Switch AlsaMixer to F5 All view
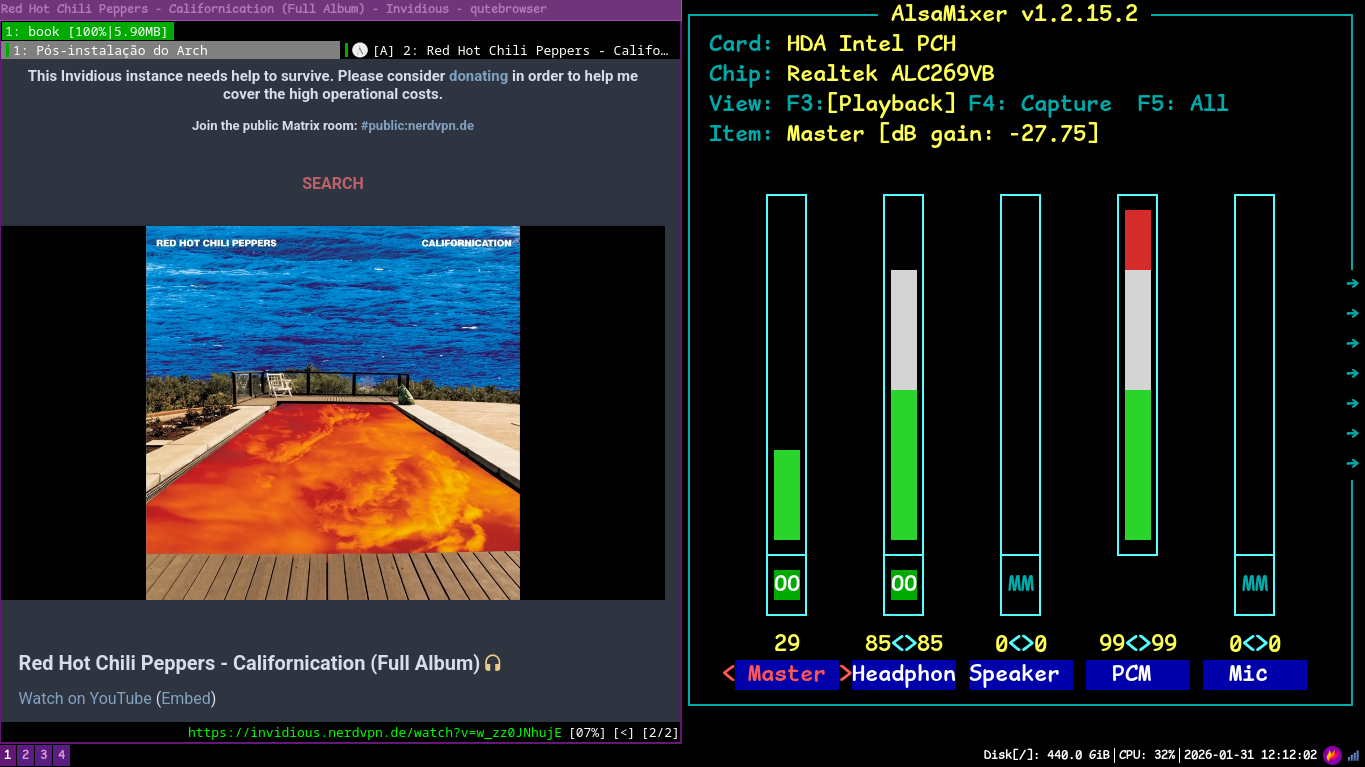The width and height of the screenshot is (1365, 767). (x=1183, y=104)
